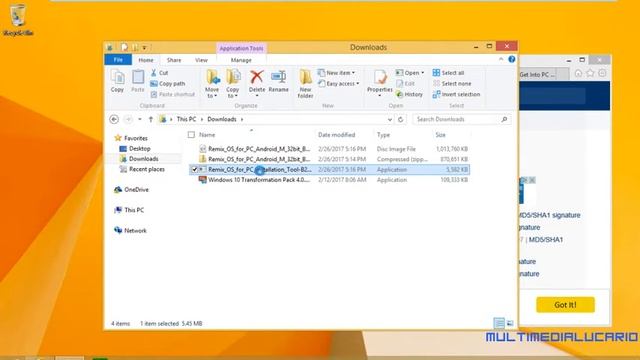Sort files by Date modified column
The height and width of the screenshot is (360, 640).
pyautogui.click(x=337, y=135)
